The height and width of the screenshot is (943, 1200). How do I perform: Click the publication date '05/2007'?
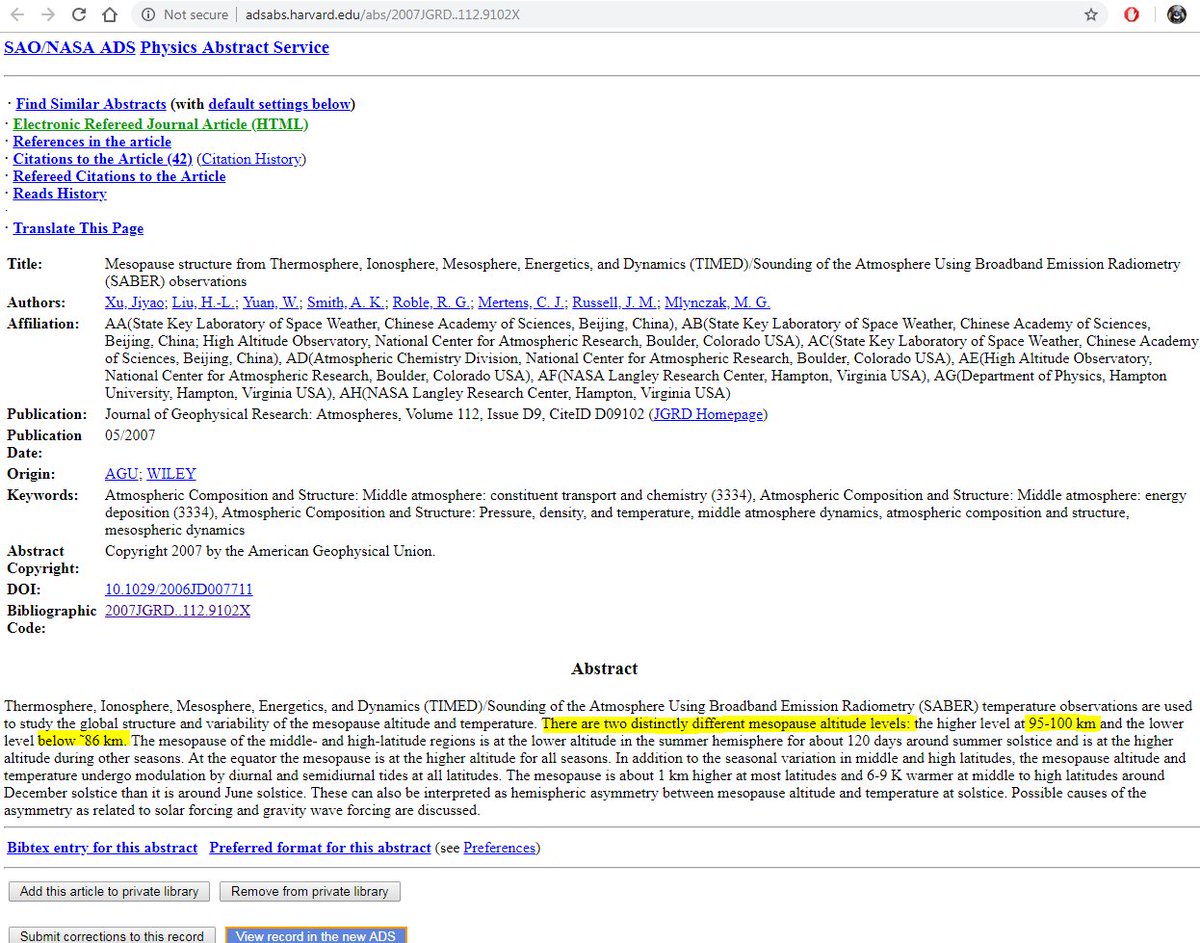click(130, 435)
